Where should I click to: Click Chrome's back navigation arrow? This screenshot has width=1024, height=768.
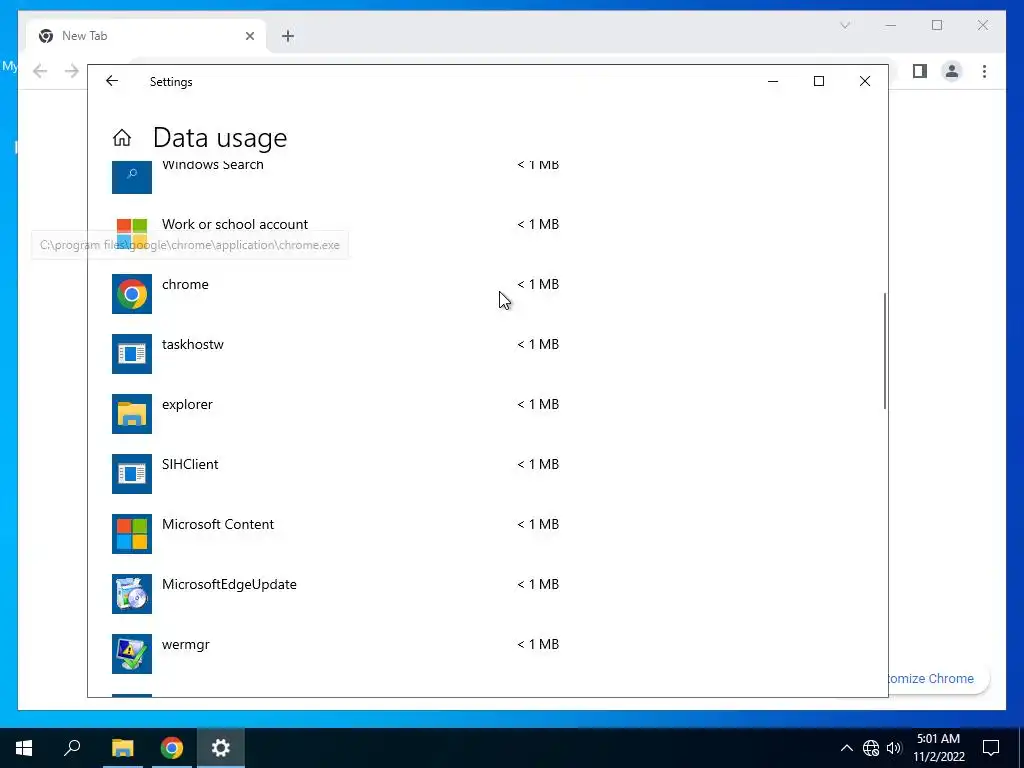pos(40,71)
